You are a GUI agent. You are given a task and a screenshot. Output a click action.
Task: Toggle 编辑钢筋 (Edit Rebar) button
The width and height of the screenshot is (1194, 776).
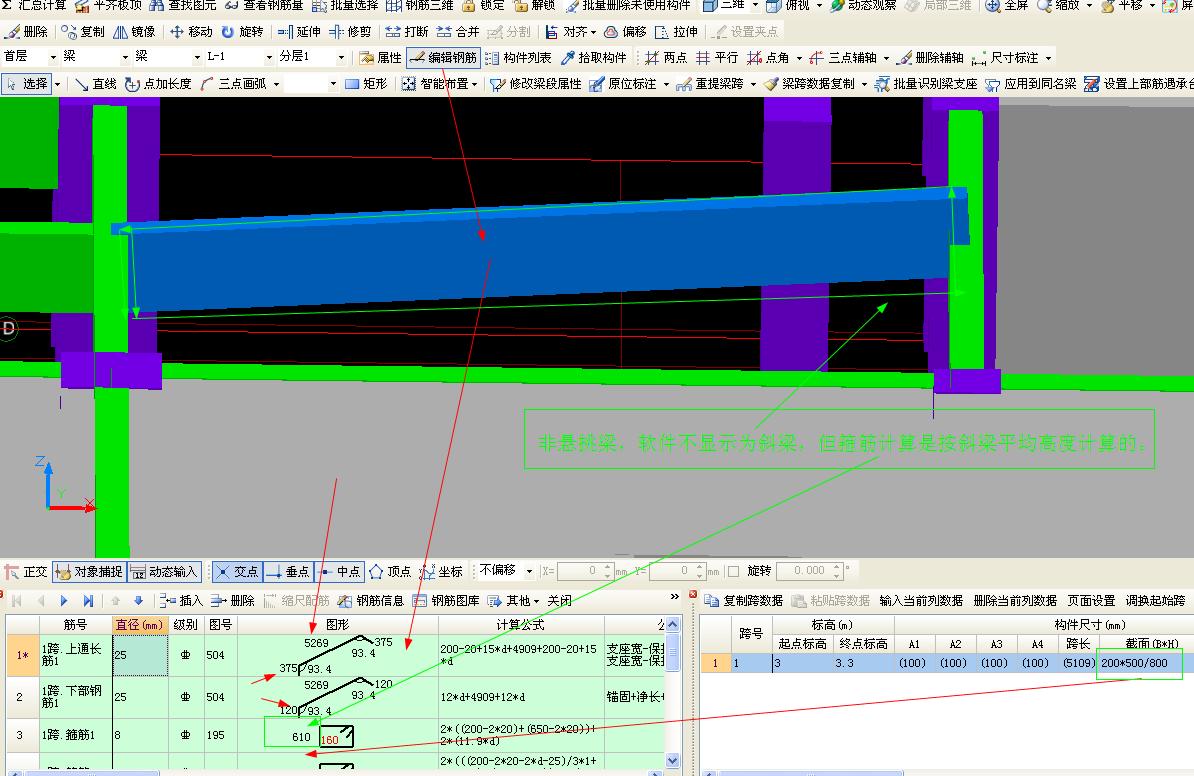click(x=443, y=58)
